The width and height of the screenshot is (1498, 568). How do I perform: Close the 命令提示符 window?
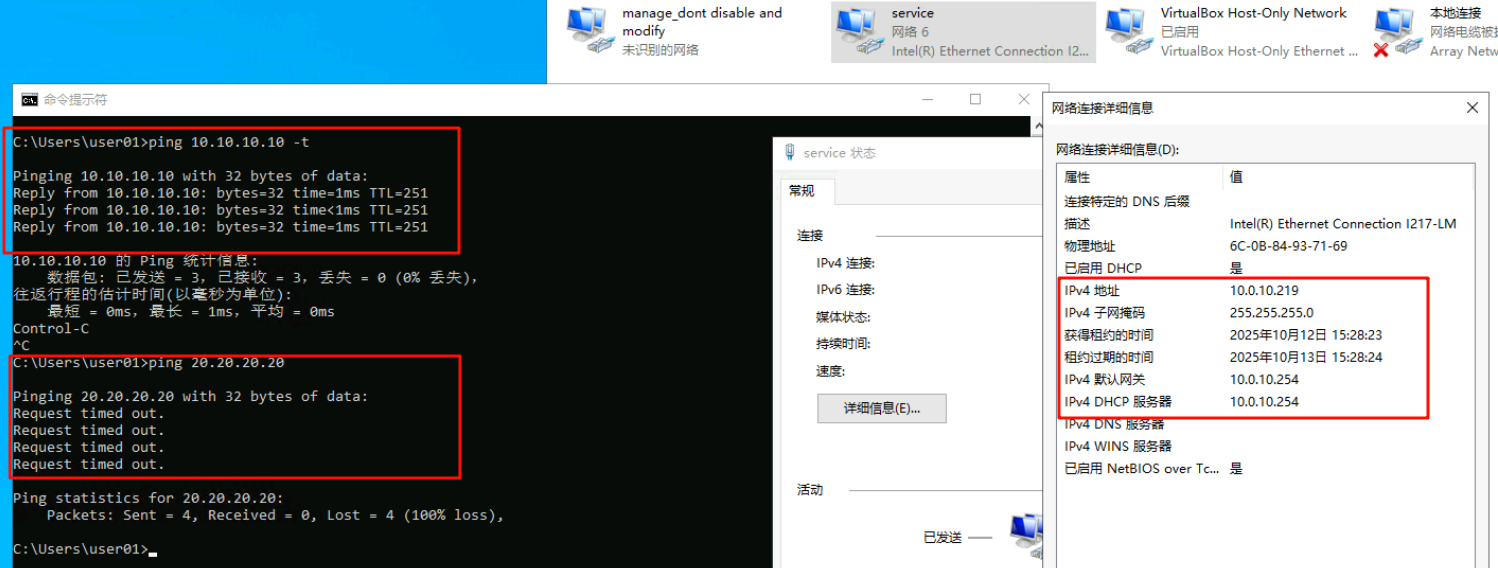click(x=1023, y=99)
